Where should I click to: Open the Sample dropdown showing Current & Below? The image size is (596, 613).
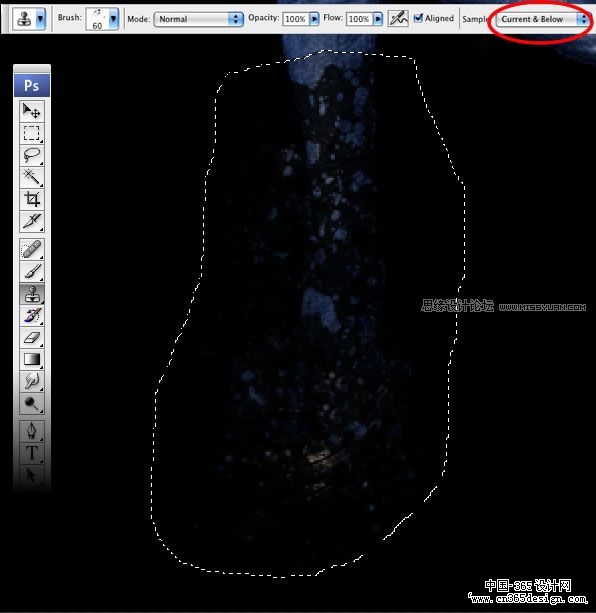(543, 19)
